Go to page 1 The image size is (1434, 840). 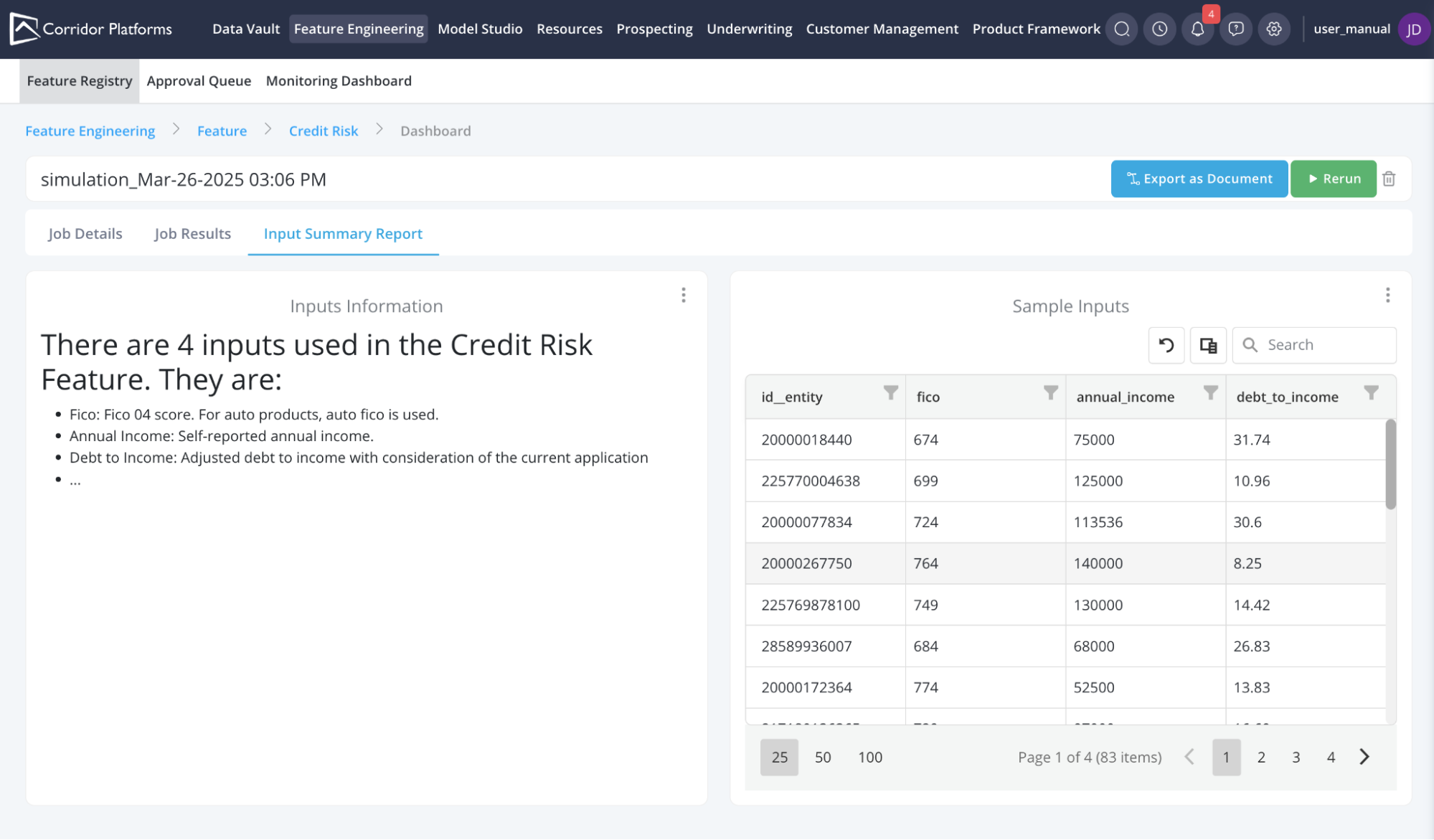[1227, 757]
